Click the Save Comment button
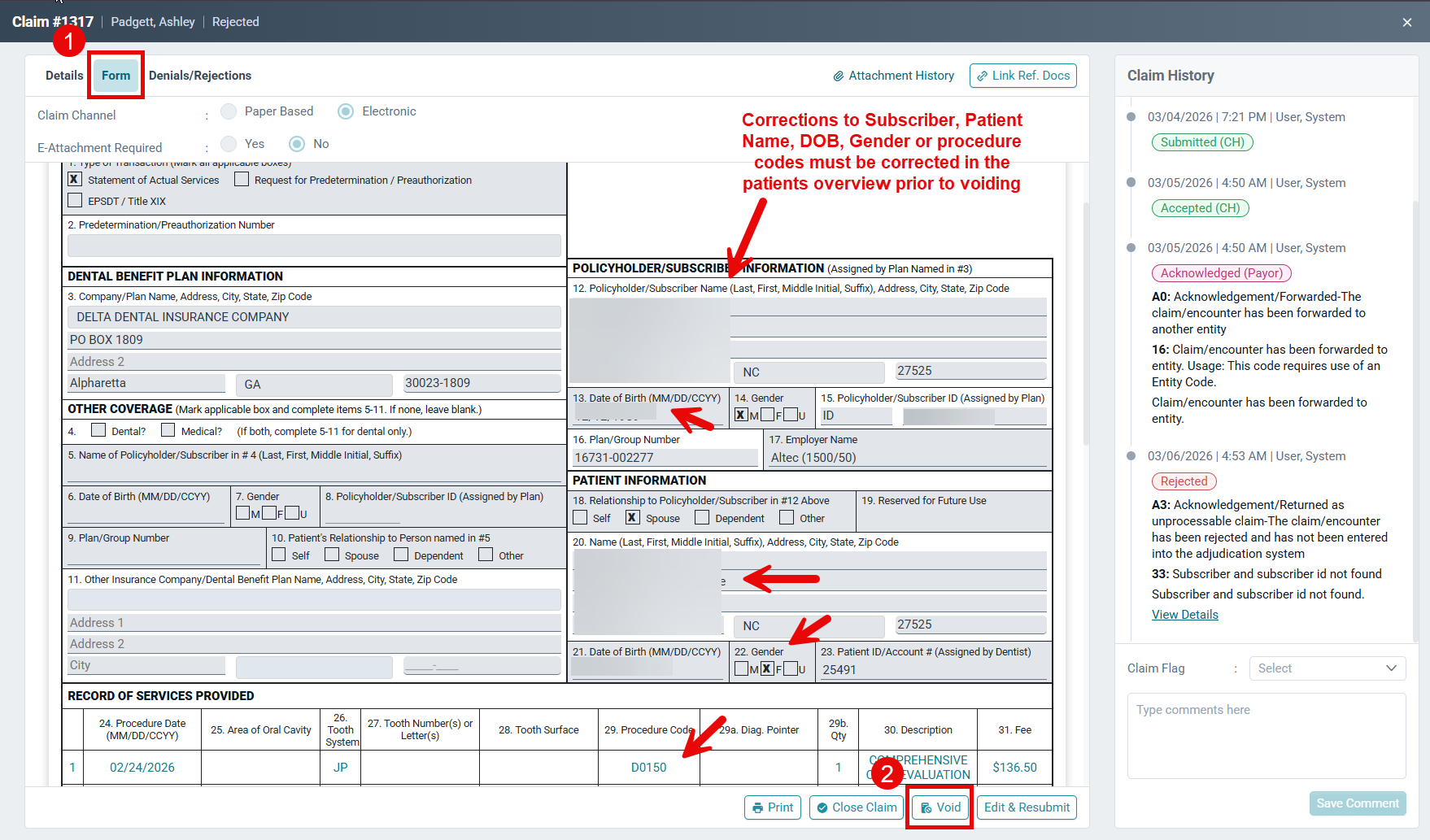This screenshot has height=840, width=1430. [x=1358, y=803]
